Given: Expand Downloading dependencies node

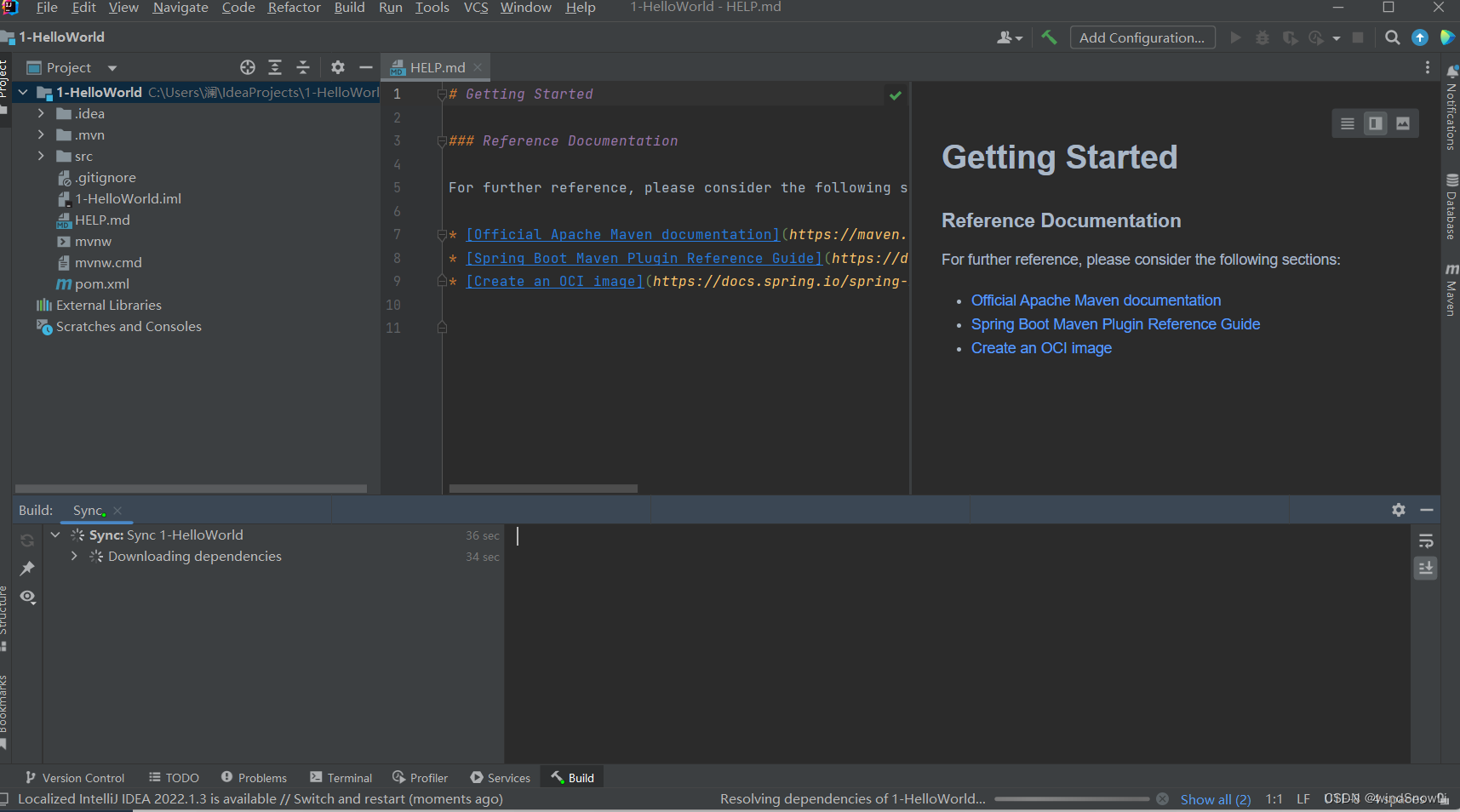Looking at the screenshot, I should [74, 556].
